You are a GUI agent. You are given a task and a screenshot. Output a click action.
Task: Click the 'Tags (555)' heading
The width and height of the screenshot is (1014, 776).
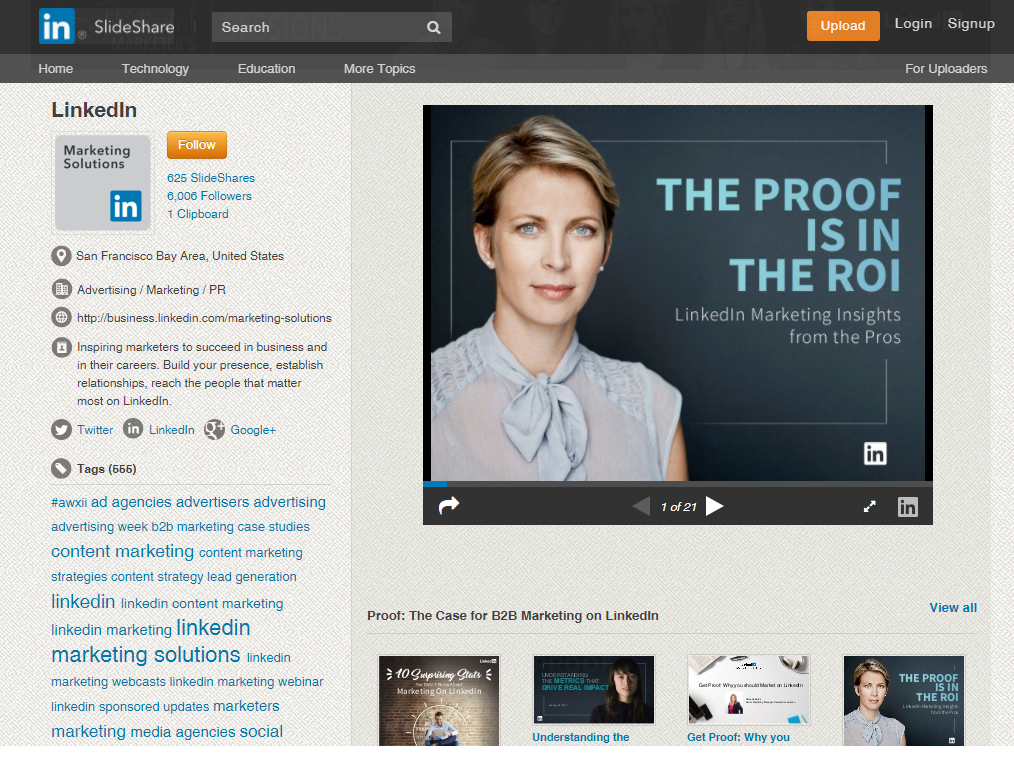(x=107, y=469)
